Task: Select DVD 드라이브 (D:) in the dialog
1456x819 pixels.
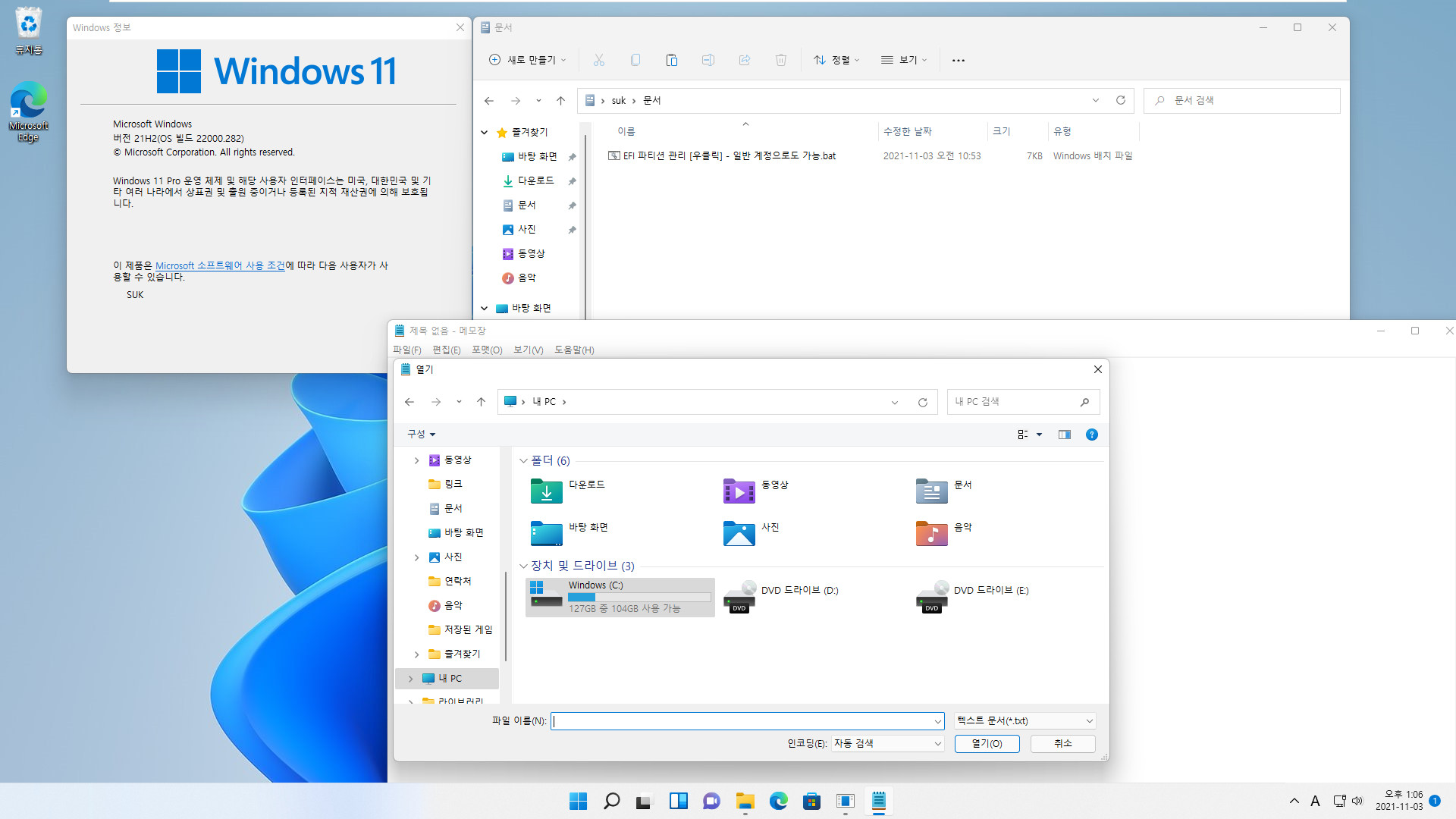Action: (781, 598)
